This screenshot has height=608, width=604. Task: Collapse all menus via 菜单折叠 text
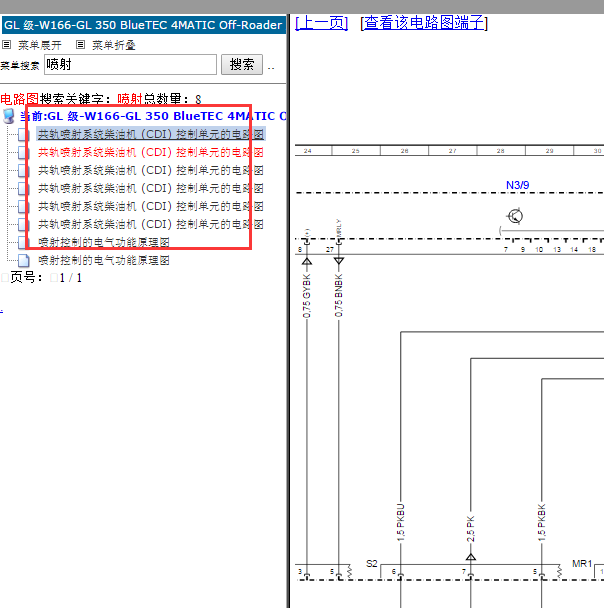coord(114,45)
